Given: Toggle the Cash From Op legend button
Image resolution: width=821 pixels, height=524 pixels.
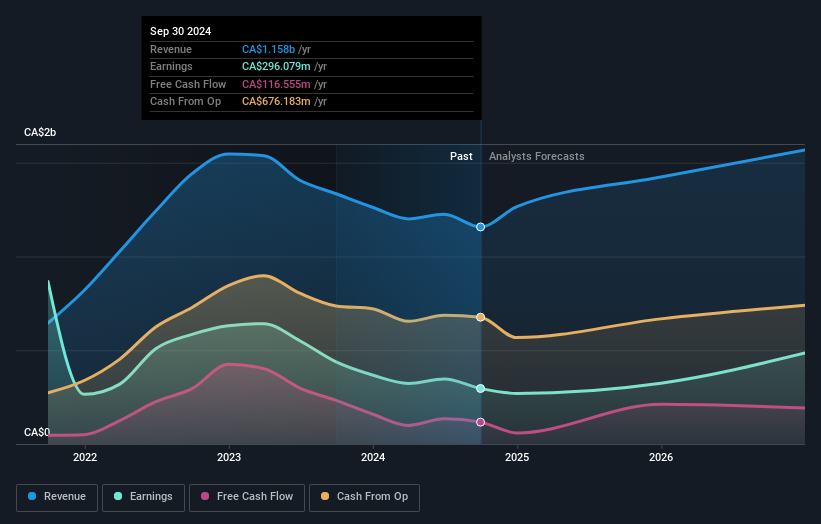Looking at the screenshot, I should [364, 497].
